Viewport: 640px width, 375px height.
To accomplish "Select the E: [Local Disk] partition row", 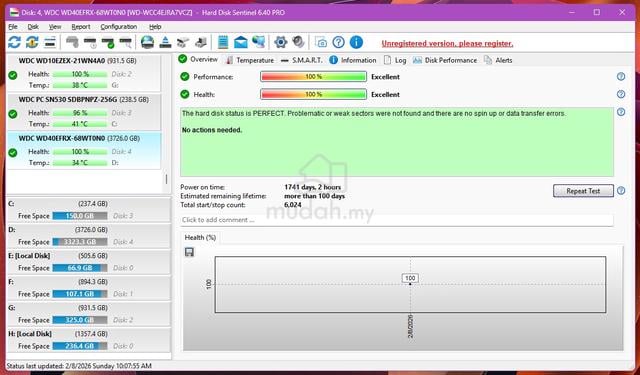I will coord(89,262).
